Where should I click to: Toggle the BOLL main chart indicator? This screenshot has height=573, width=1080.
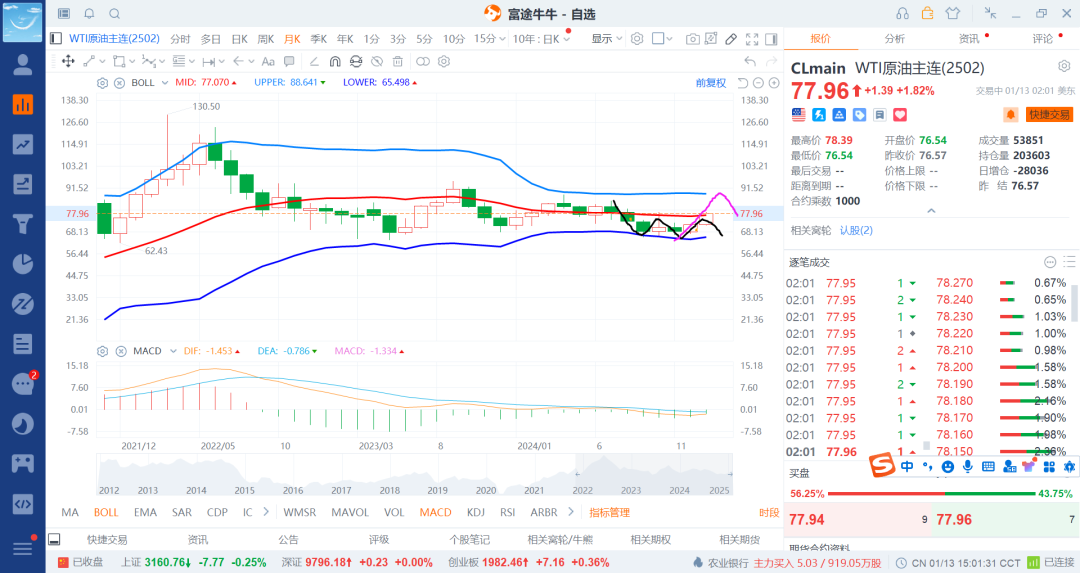(106, 512)
